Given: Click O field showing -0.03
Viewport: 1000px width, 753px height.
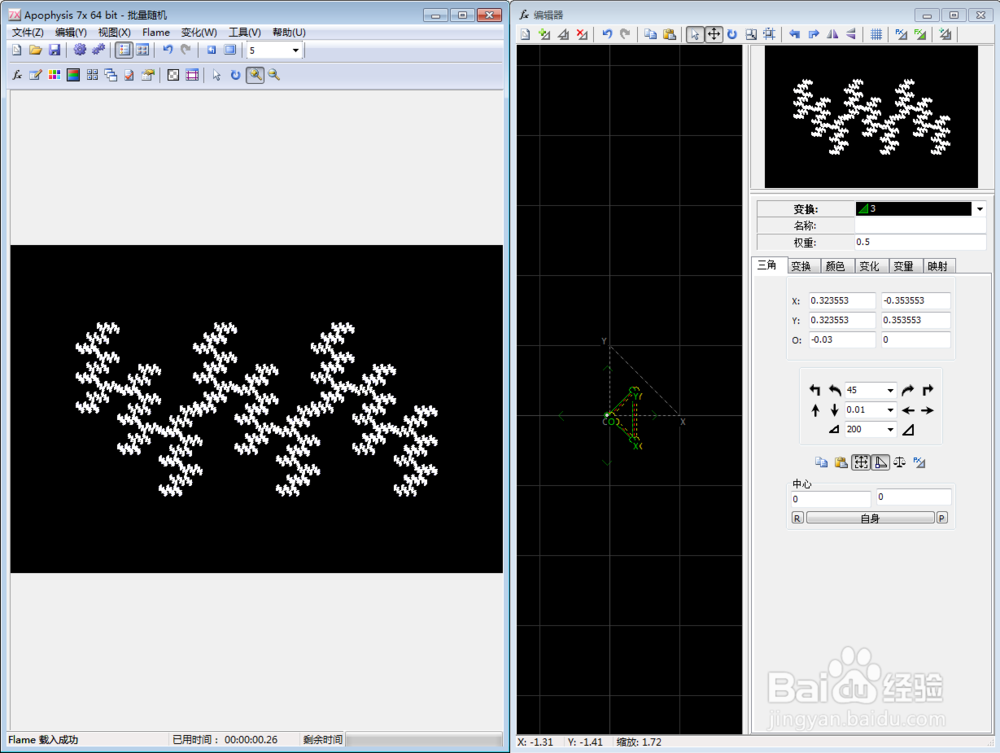Looking at the screenshot, I should click(842, 340).
